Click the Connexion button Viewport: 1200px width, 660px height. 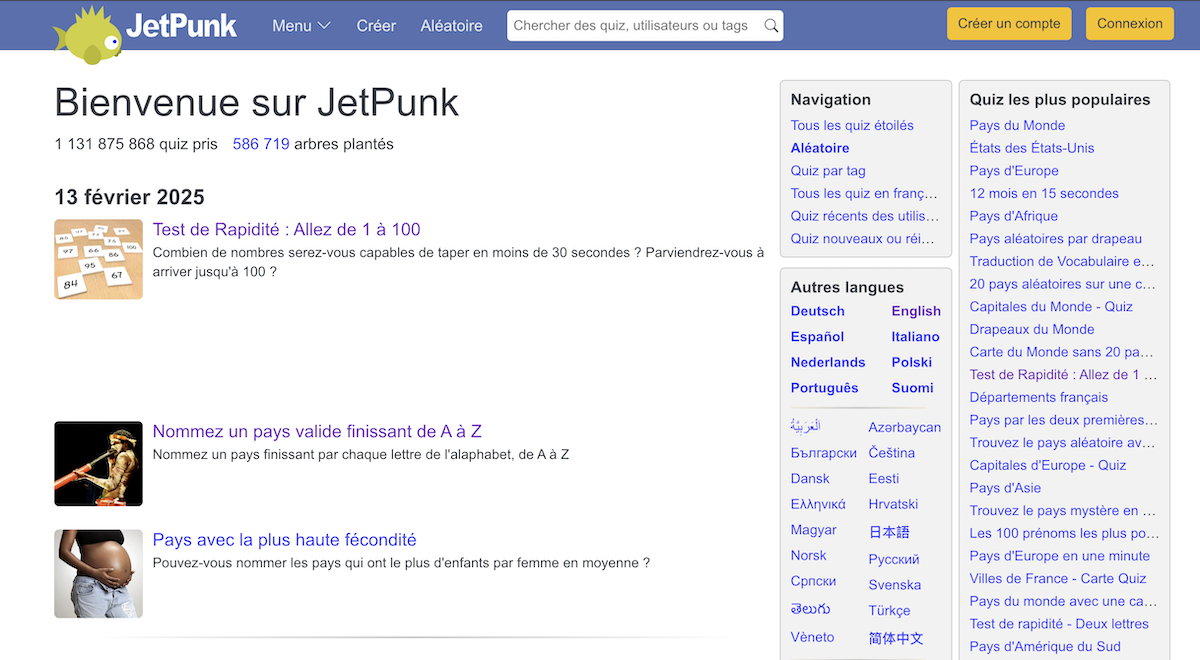click(x=1130, y=24)
